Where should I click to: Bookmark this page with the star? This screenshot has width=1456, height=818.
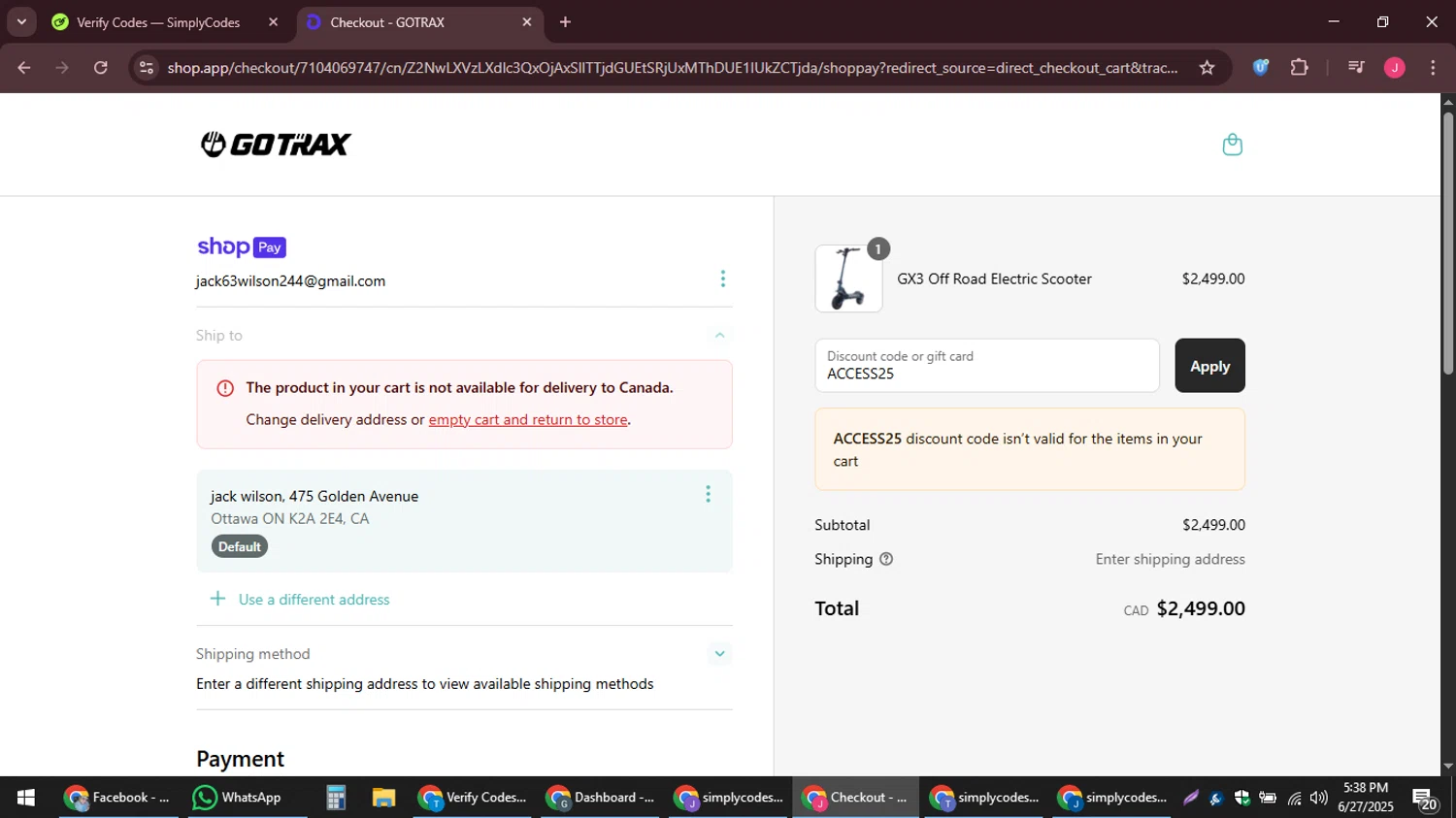(1207, 68)
